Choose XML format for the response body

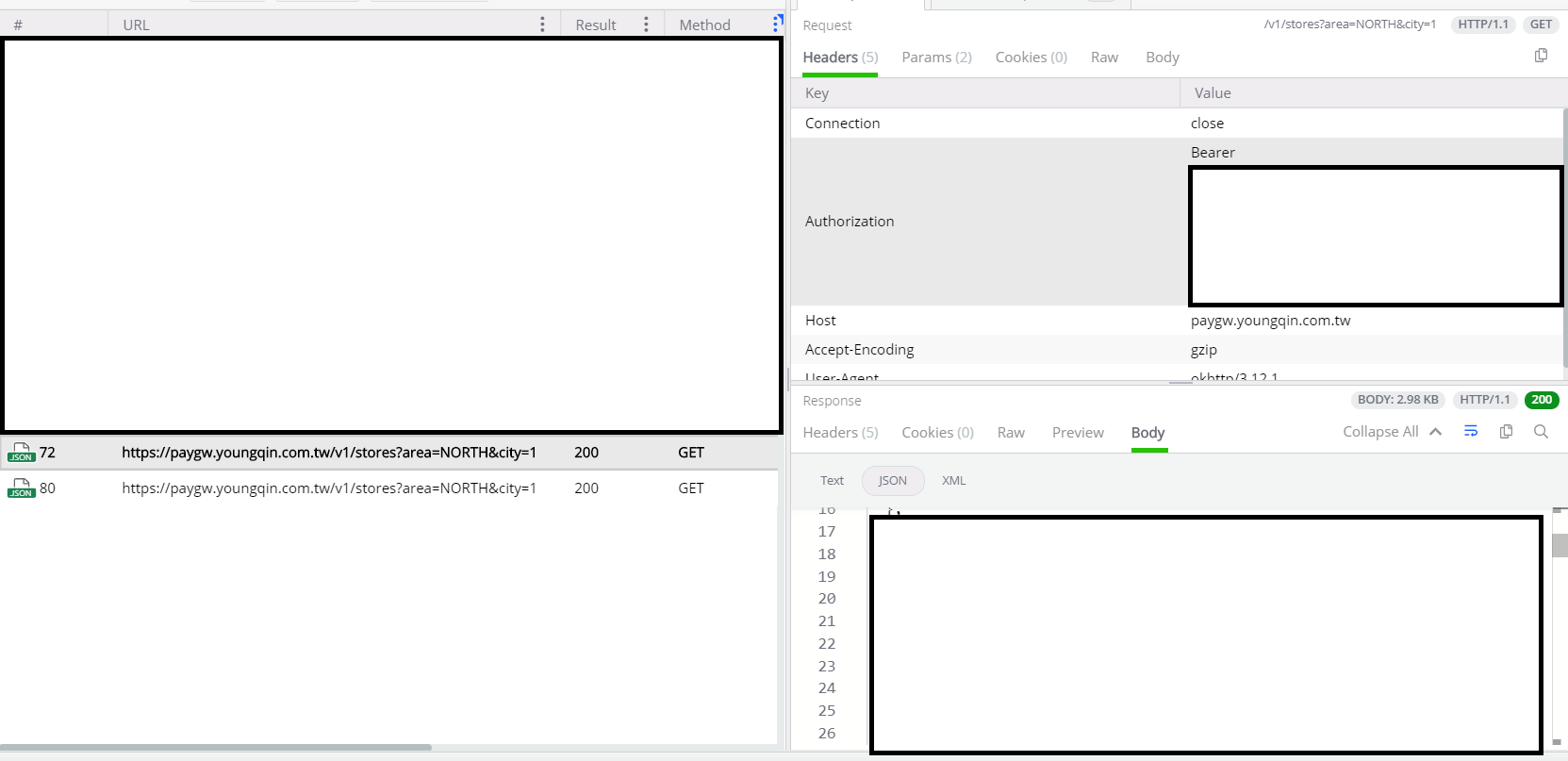point(953,481)
